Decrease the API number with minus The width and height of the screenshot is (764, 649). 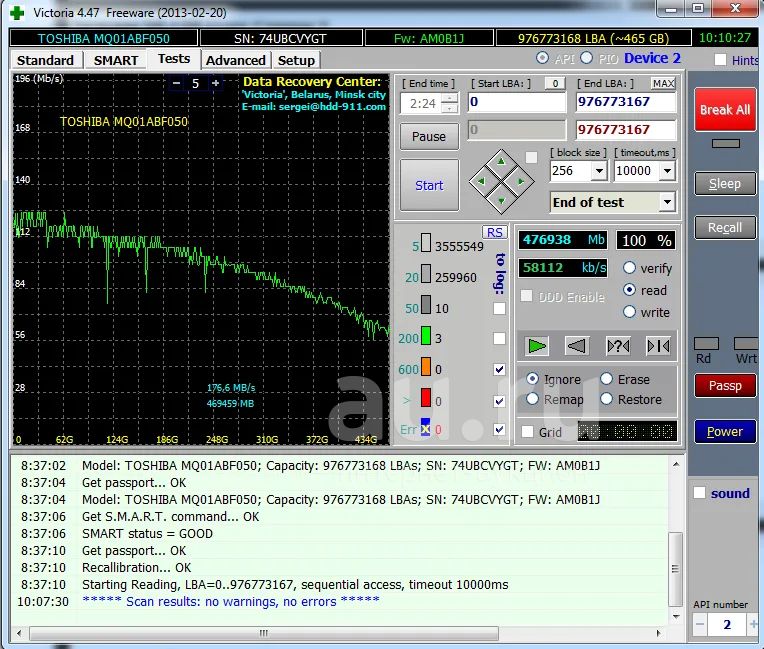click(x=700, y=624)
